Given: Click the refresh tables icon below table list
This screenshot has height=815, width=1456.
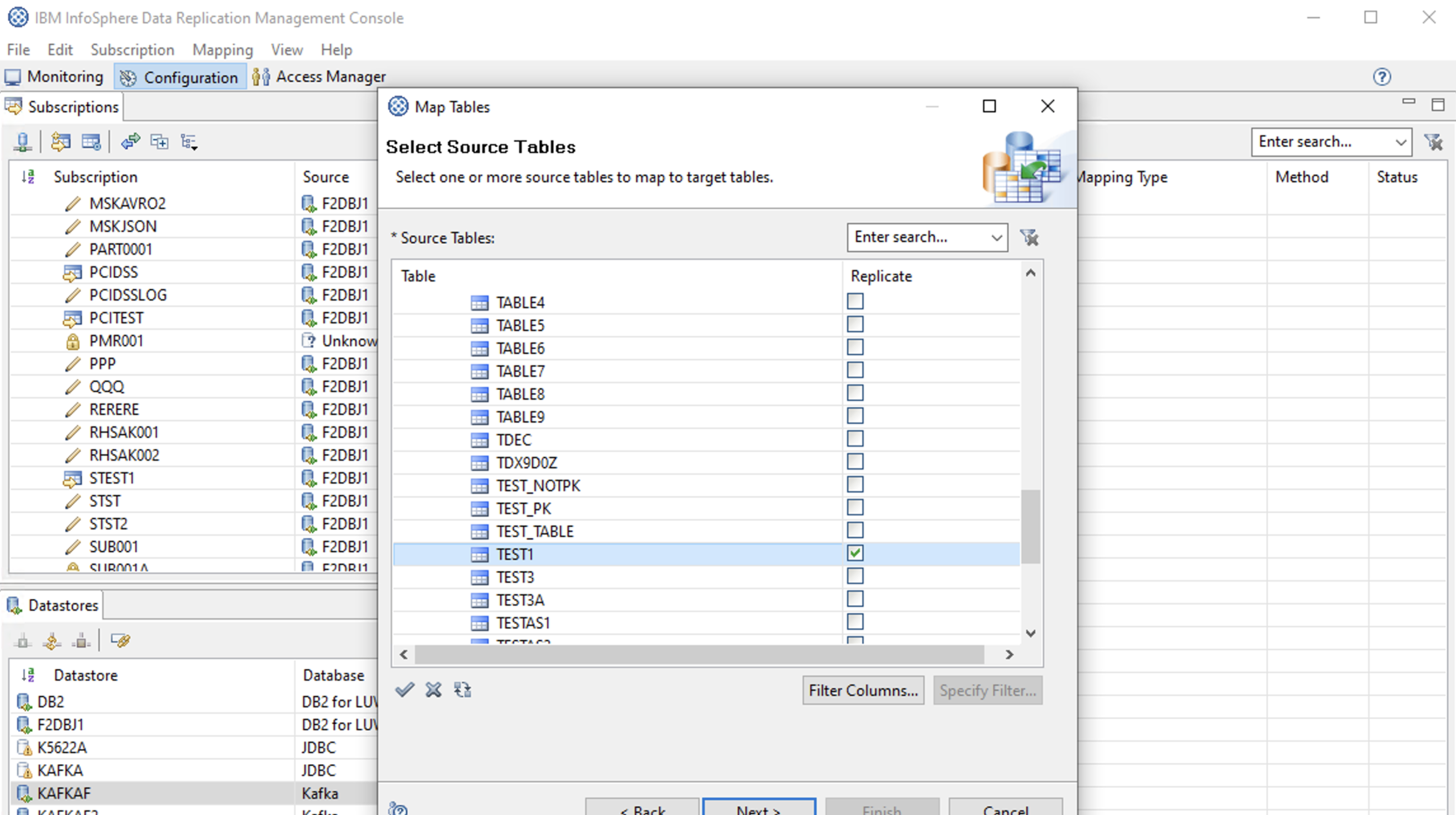Looking at the screenshot, I should tap(462, 689).
